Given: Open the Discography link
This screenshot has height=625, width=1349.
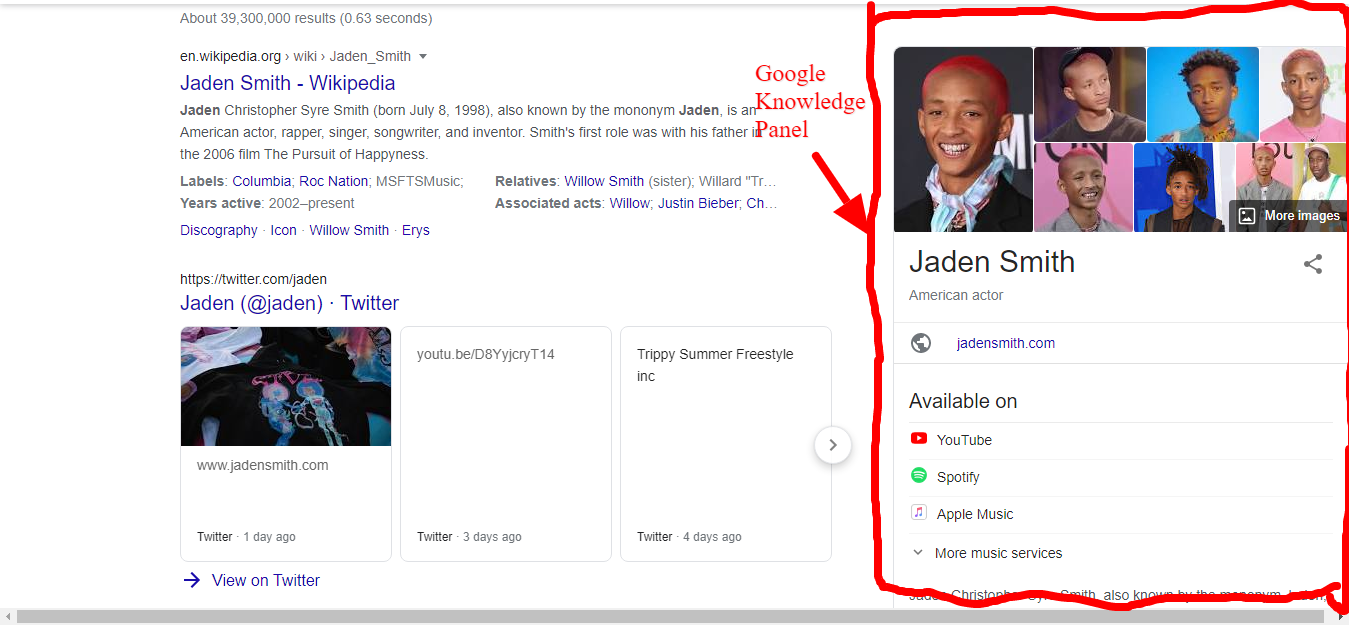Looking at the screenshot, I should click(218, 229).
